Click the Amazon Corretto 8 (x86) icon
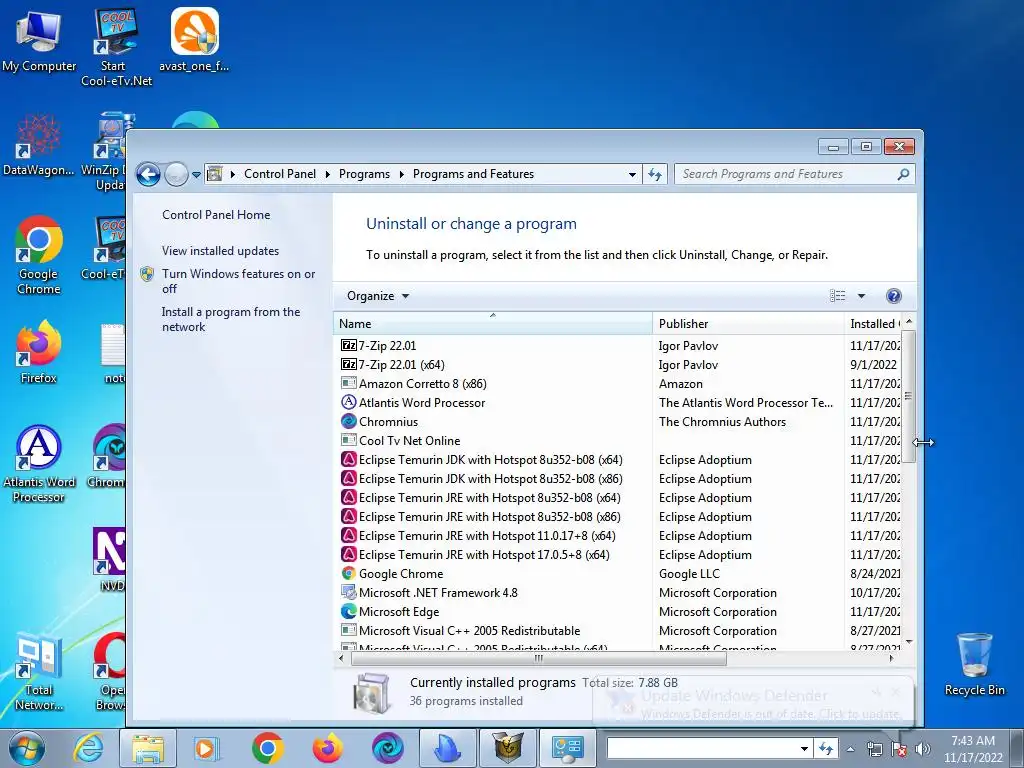The width and height of the screenshot is (1024, 768). click(x=349, y=383)
